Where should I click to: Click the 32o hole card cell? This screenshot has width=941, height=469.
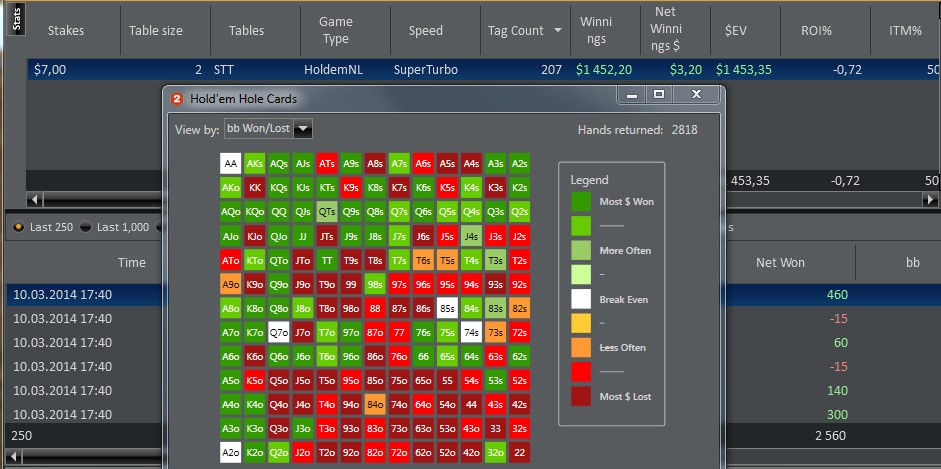coord(495,452)
